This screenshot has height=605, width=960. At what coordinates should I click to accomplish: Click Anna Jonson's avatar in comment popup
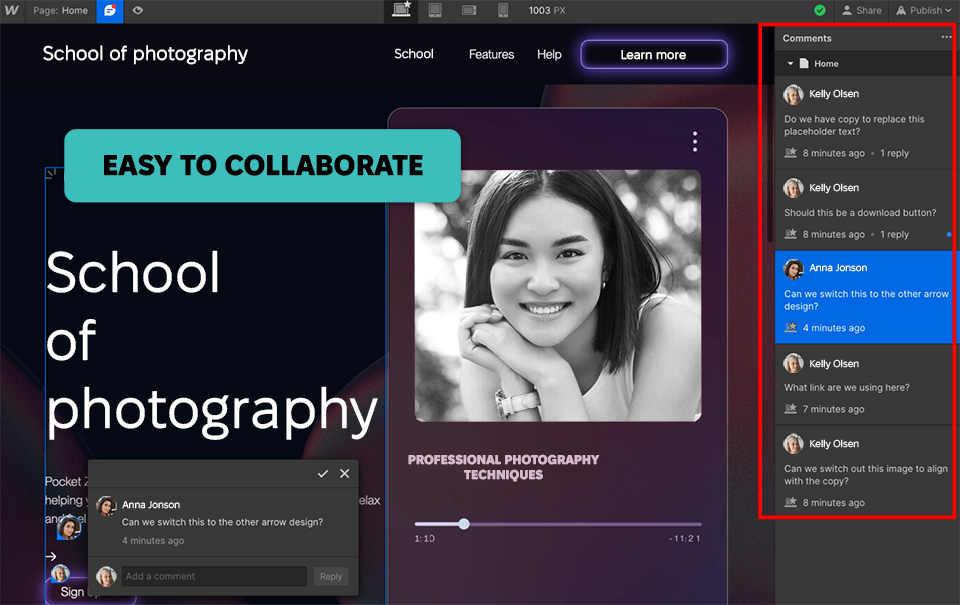[x=107, y=506]
